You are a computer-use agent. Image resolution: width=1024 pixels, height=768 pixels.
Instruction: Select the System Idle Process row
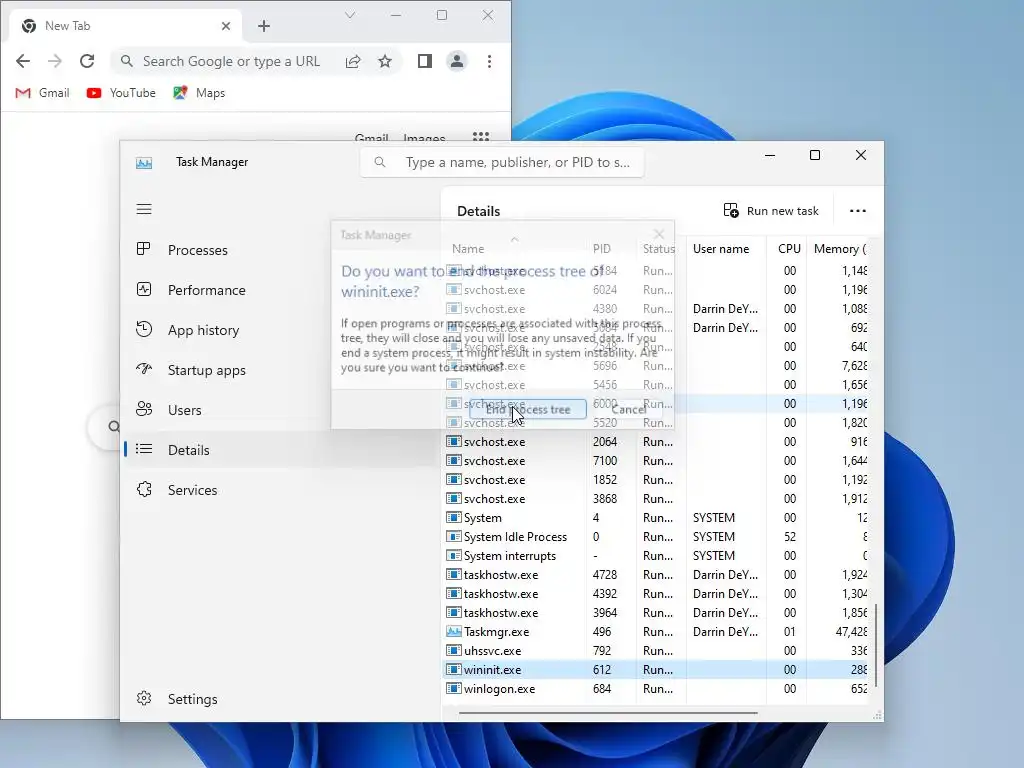coord(656,537)
